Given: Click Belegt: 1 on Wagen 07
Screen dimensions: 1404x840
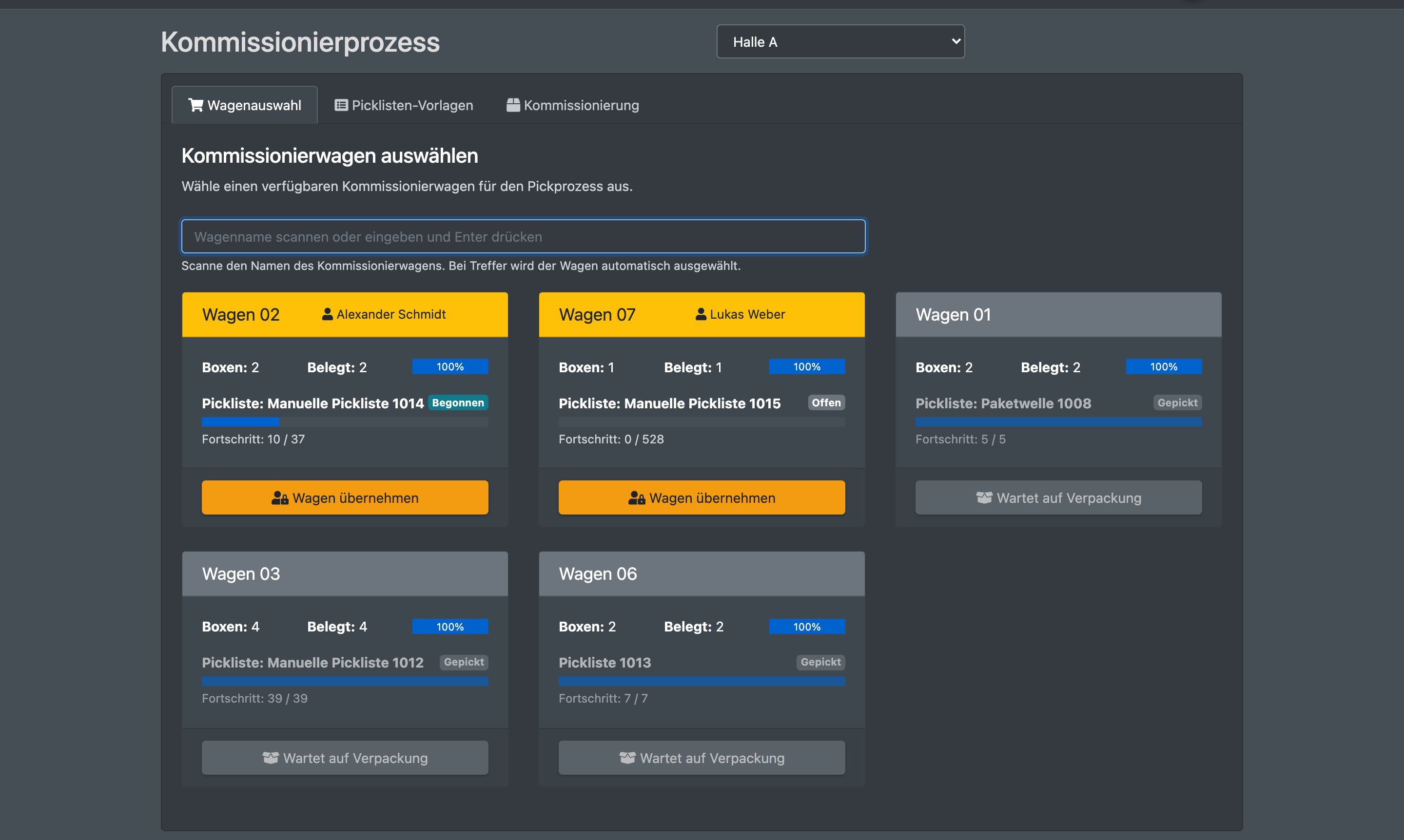Looking at the screenshot, I should pos(693,367).
